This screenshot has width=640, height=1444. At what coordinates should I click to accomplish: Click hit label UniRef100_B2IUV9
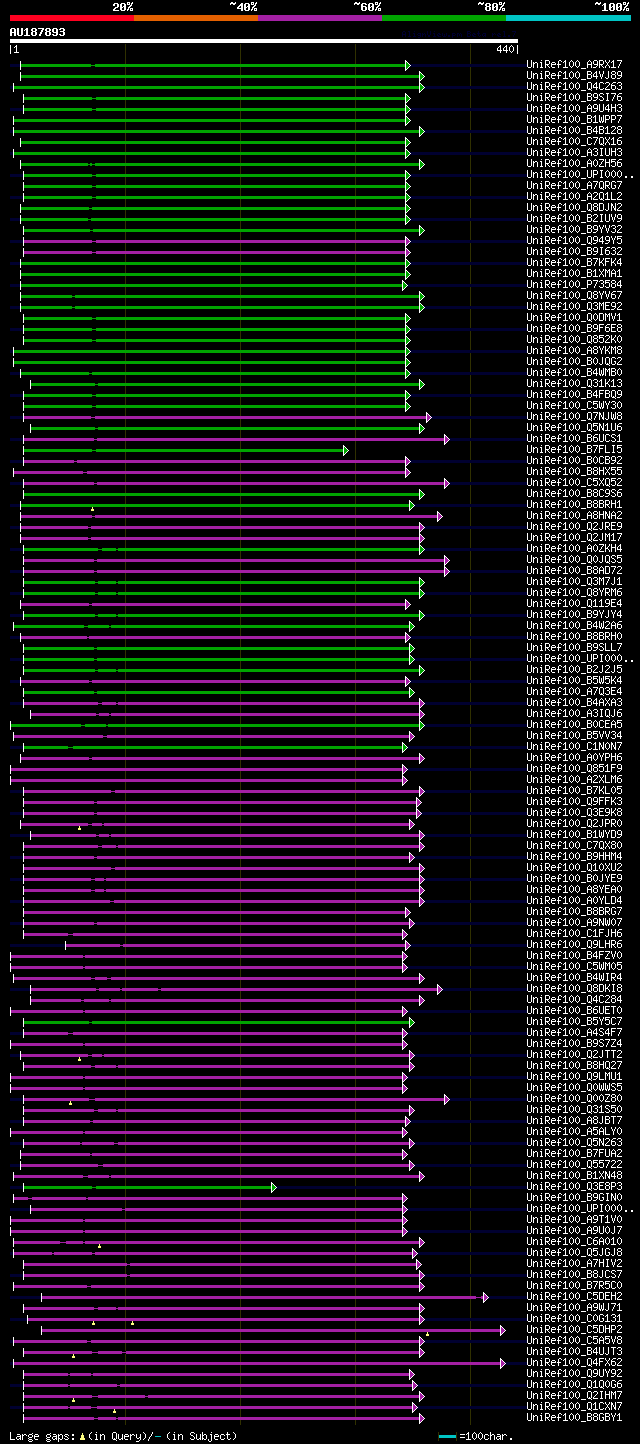[574, 219]
